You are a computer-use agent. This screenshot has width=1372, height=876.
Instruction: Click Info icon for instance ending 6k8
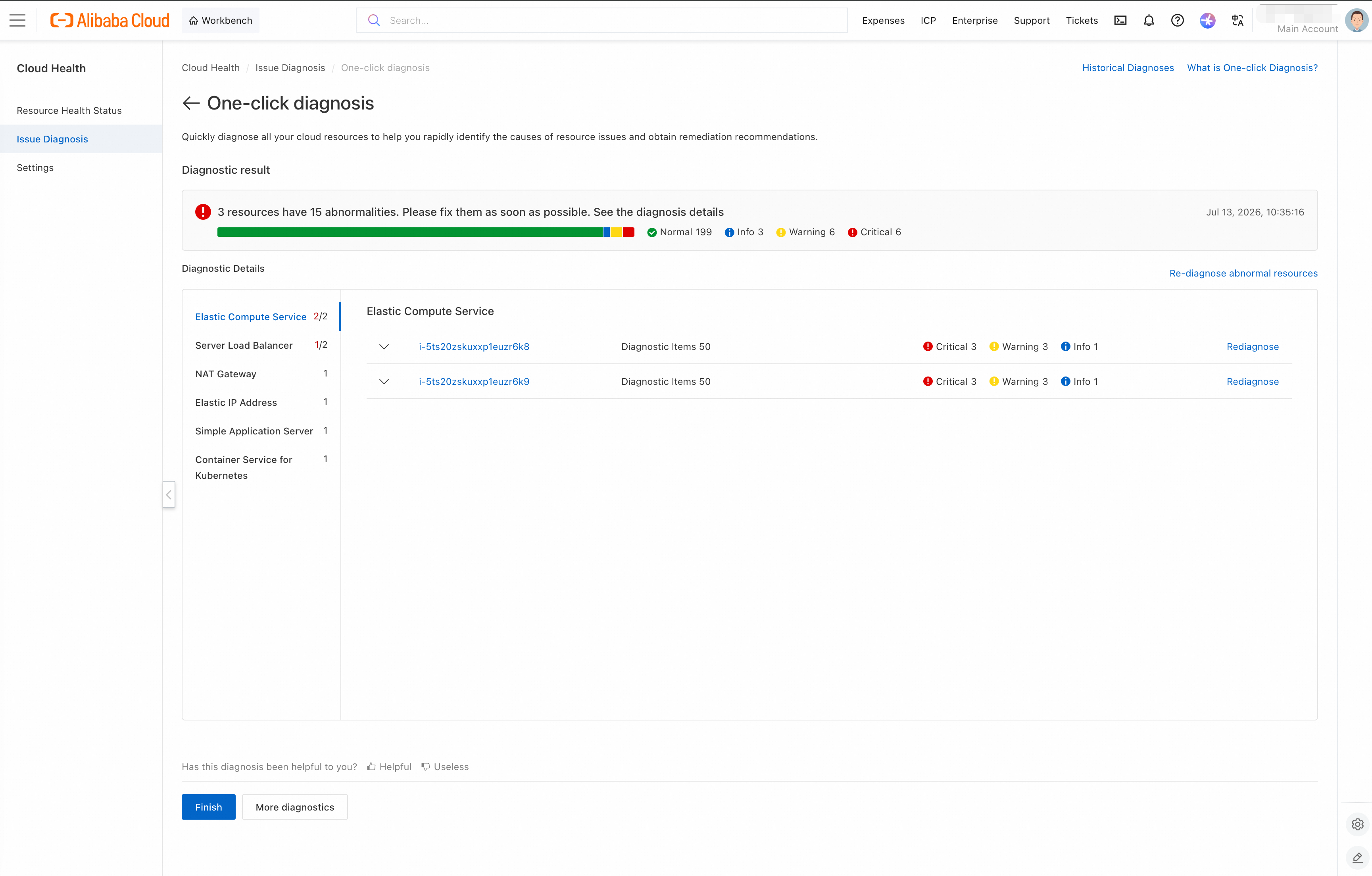click(x=1065, y=346)
